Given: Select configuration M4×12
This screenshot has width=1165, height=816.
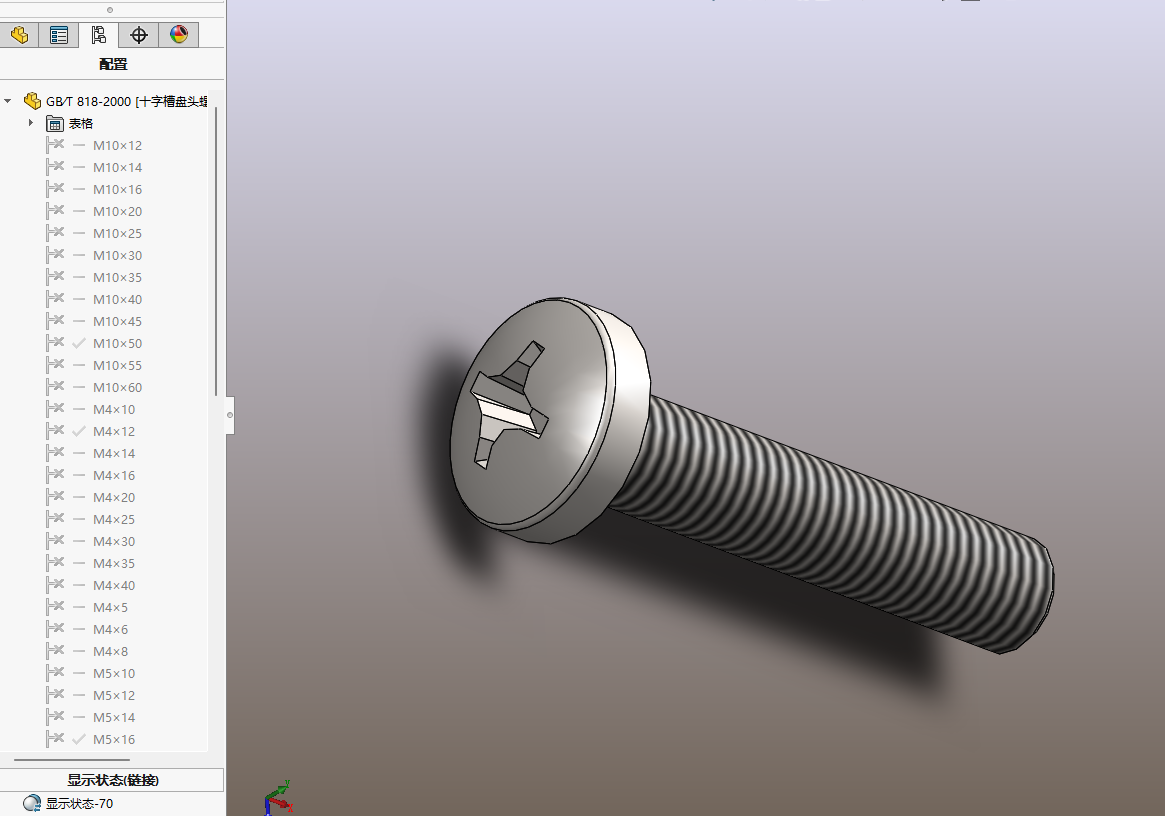Looking at the screenshot, I should 114,431.
